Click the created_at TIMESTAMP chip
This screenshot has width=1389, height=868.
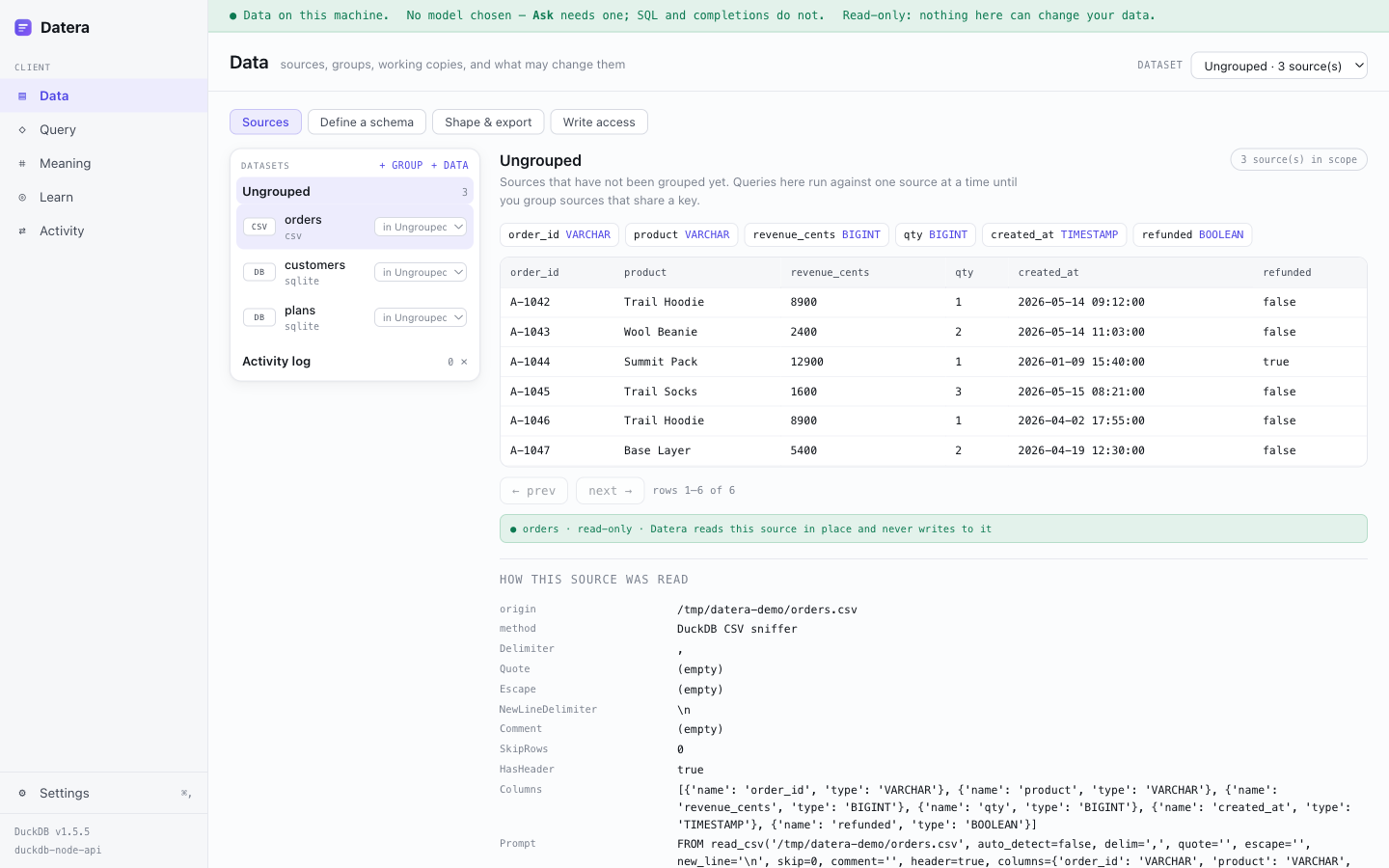click(1054, 234)
